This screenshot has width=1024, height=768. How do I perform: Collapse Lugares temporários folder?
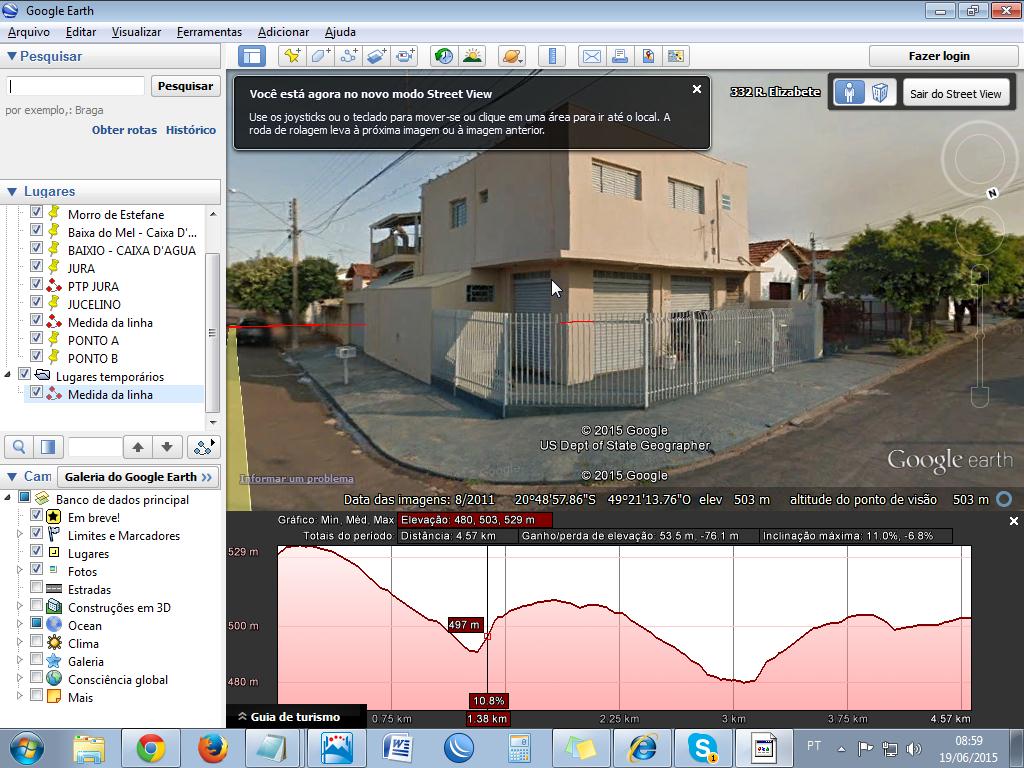(8, 376)
